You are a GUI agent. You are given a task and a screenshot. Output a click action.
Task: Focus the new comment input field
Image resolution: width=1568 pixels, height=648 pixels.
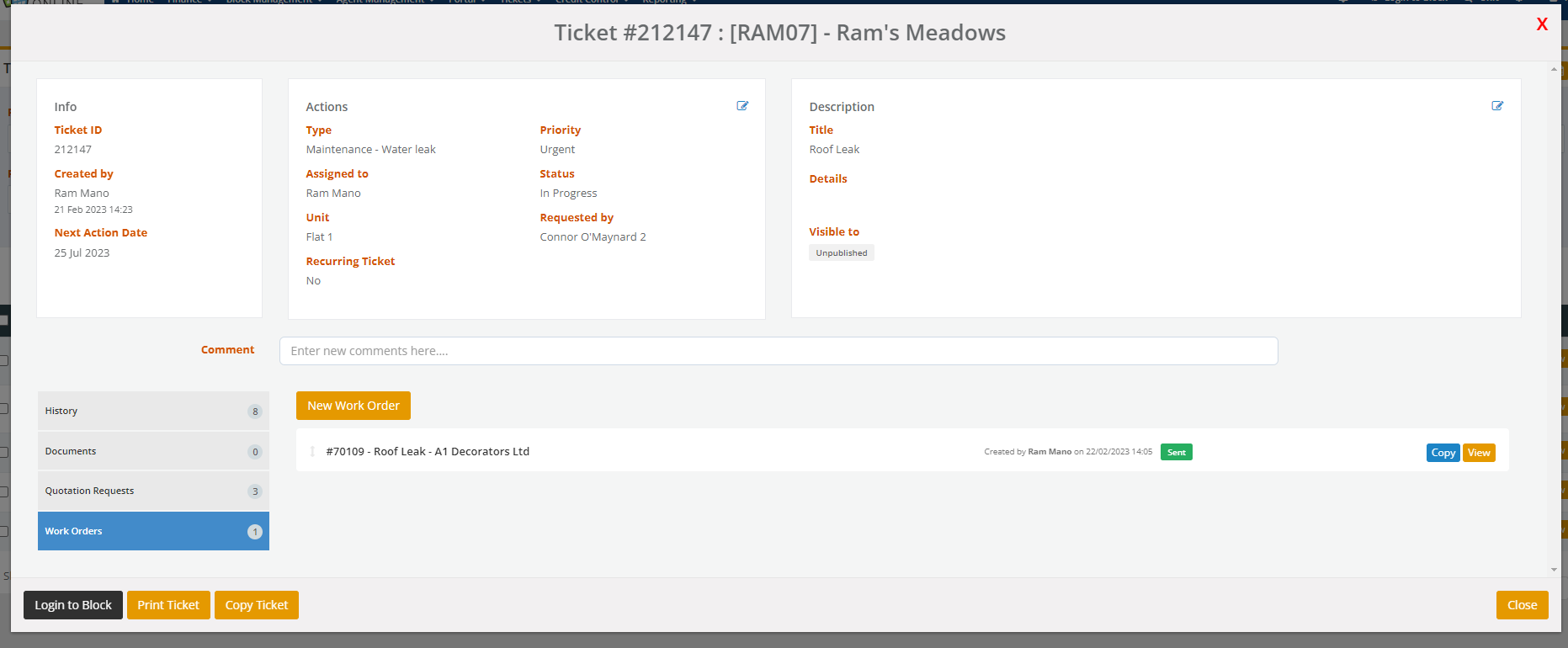[779, 351]
